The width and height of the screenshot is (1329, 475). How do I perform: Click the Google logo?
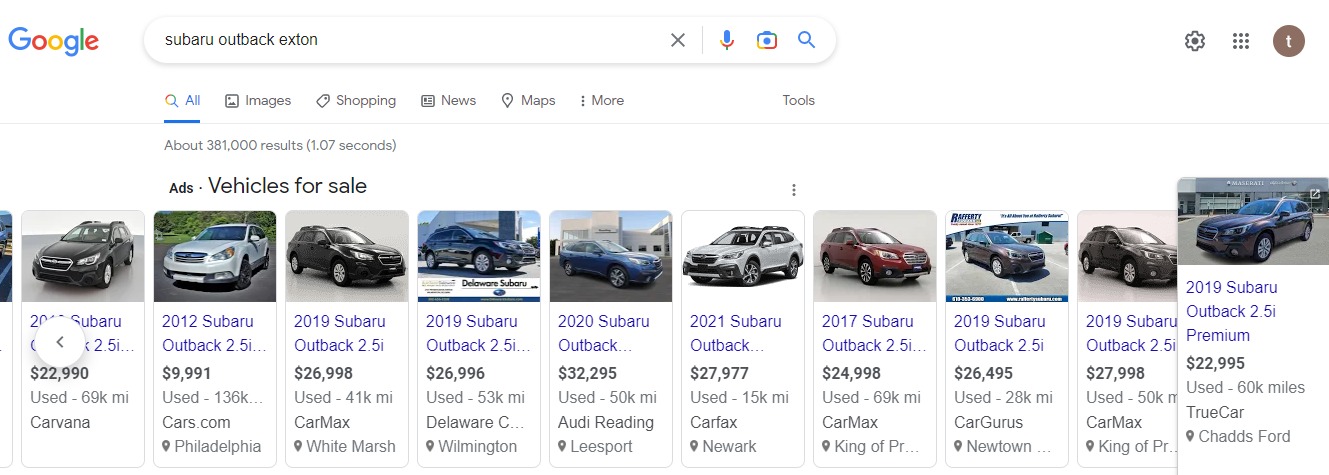tap(54, 41)
